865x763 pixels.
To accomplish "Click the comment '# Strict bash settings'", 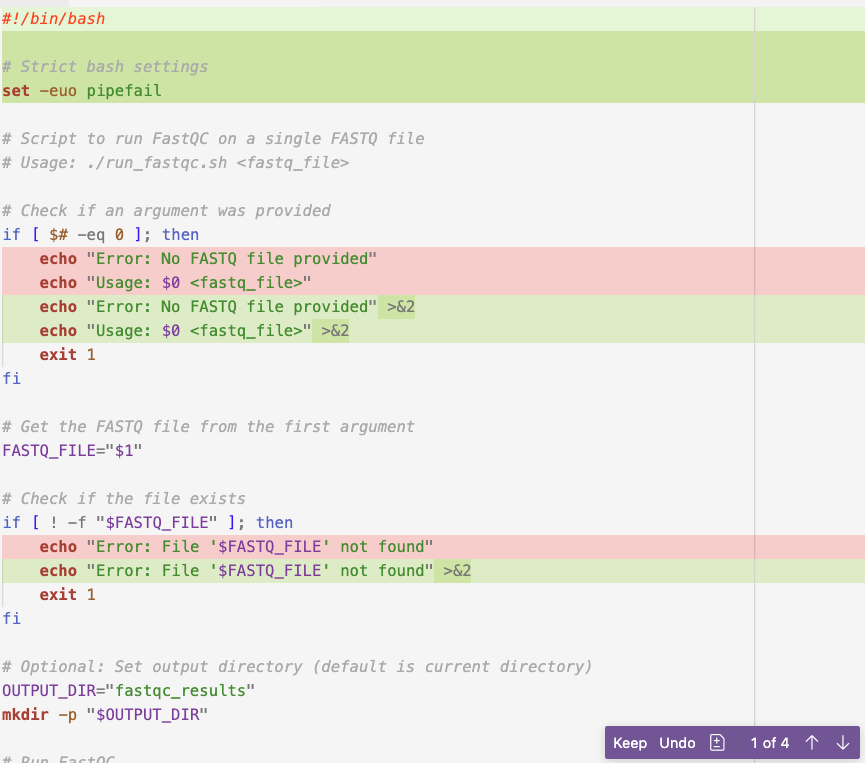I will [x=105, y=66].
